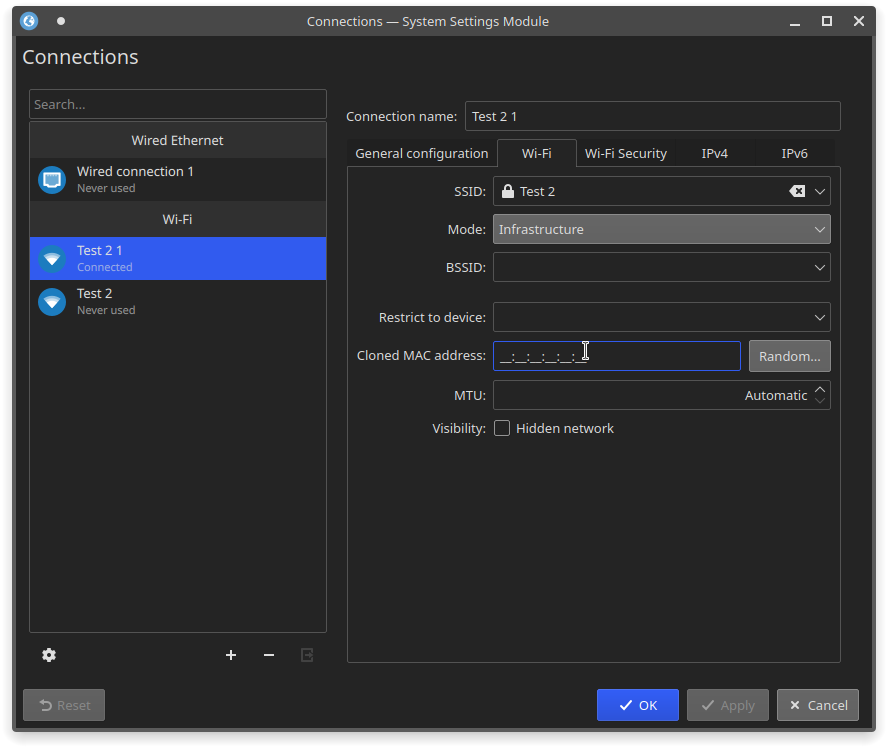Click the Random... MAC address button

789,356
